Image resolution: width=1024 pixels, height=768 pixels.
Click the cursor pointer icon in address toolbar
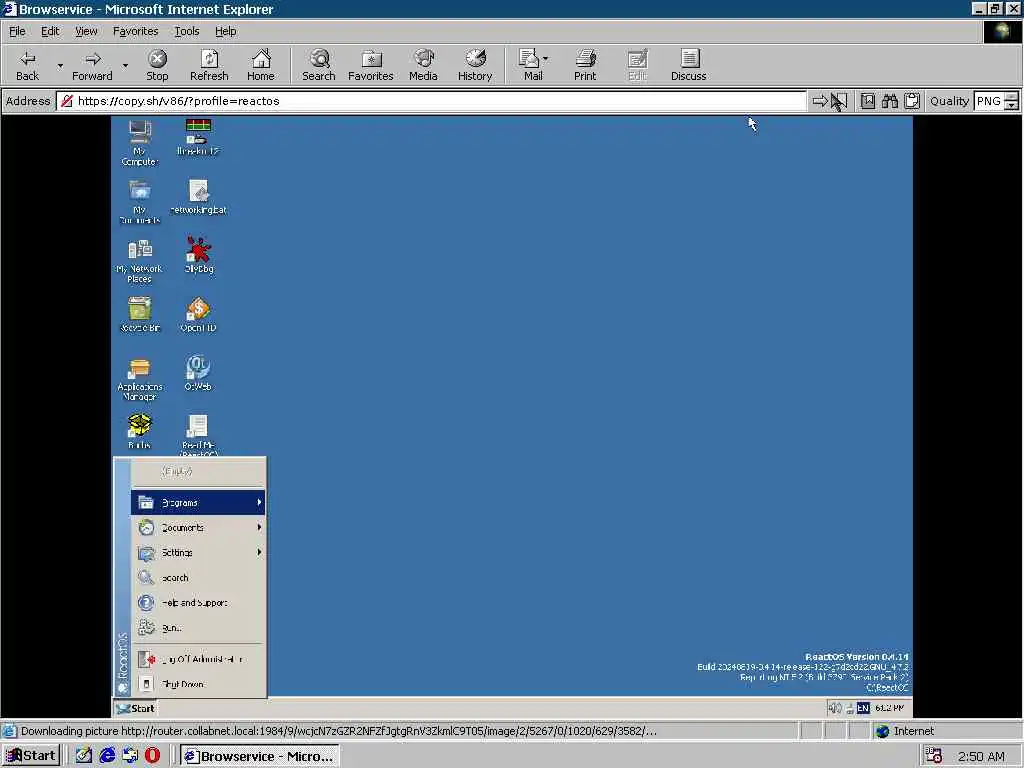839,101
